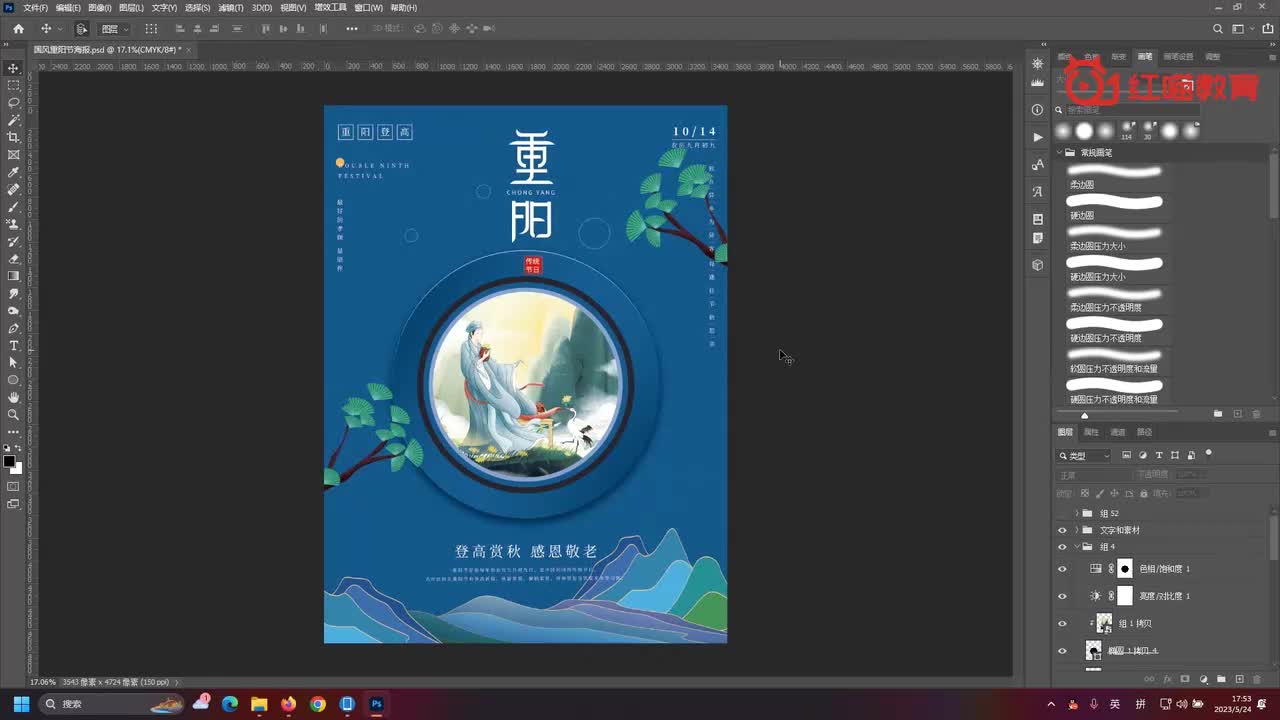Toggle auto-select checkbox in options bar

click(x=81, y=29)
